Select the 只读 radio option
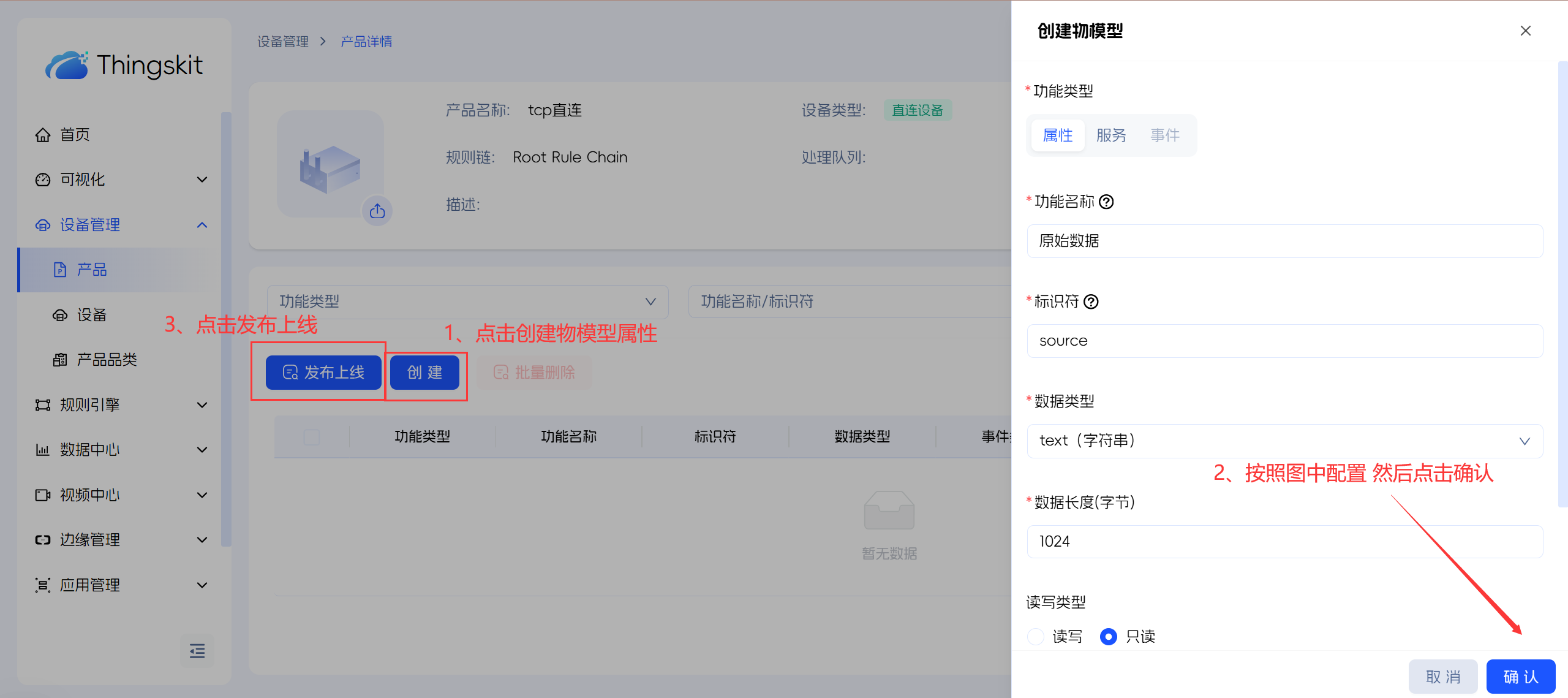This screenshot has height=698, width=1568. pos(1108,637)
